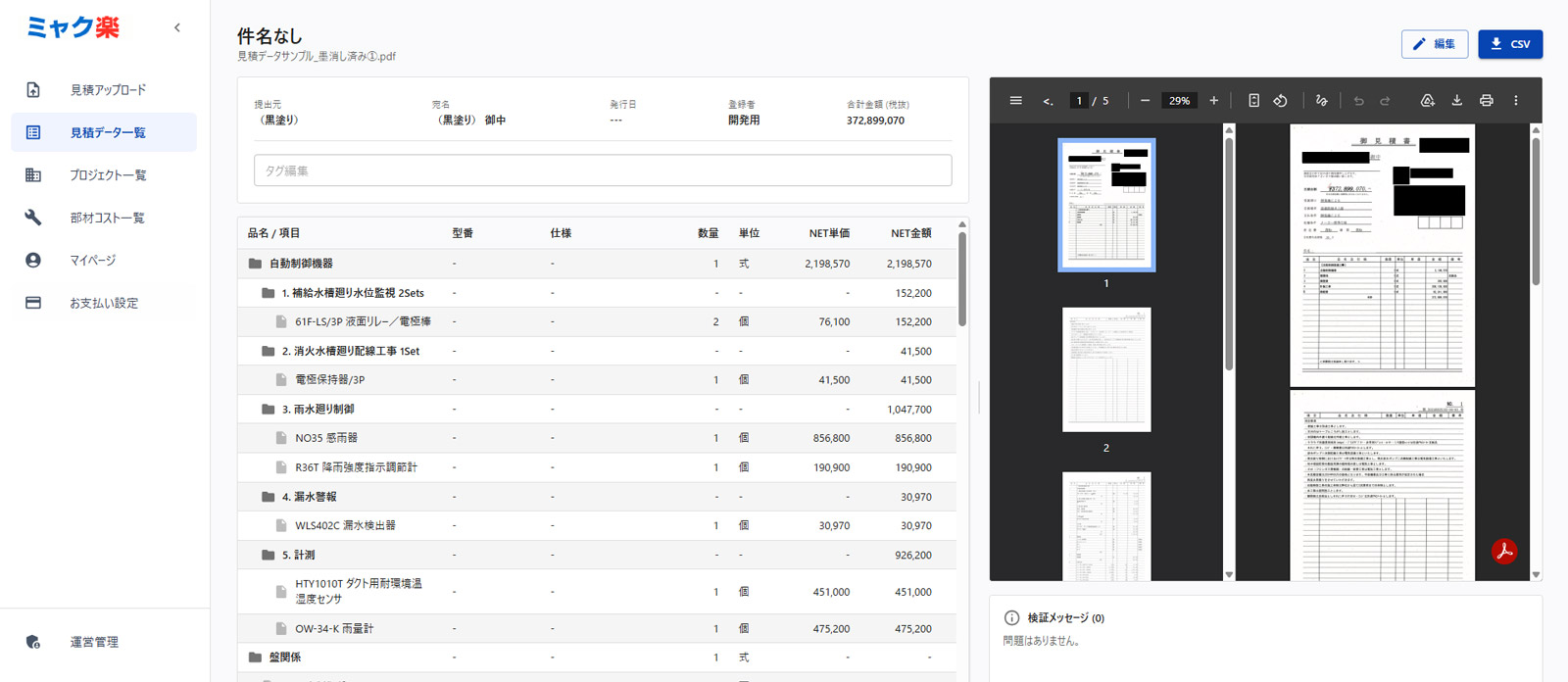
Task: Collapse the left sidebar with chevron
Action: (x=177, y=27)
